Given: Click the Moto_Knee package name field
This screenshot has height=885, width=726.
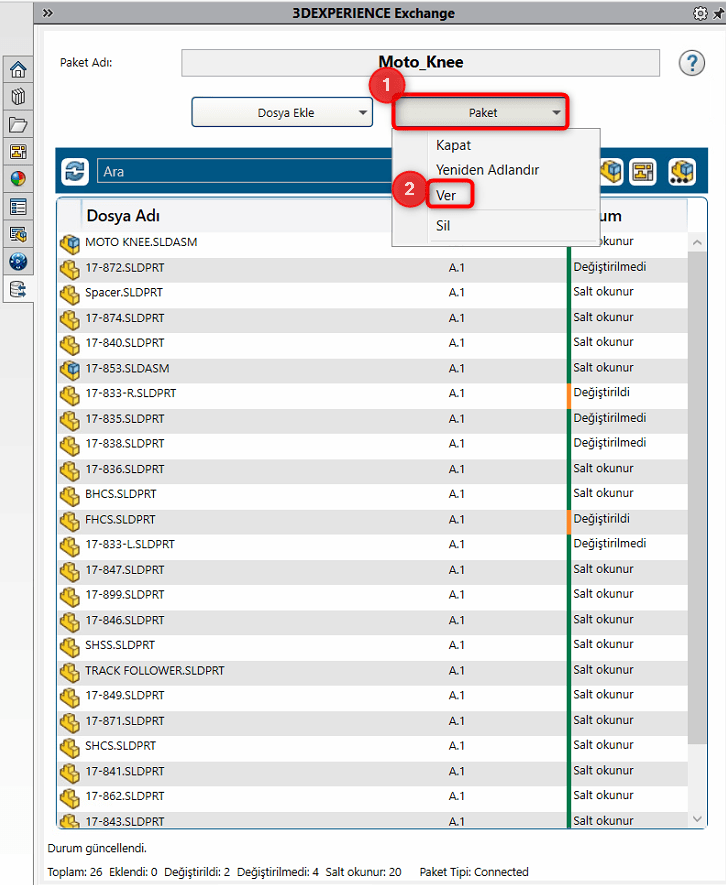Looking at the screenshot, I should pos(421,62).
